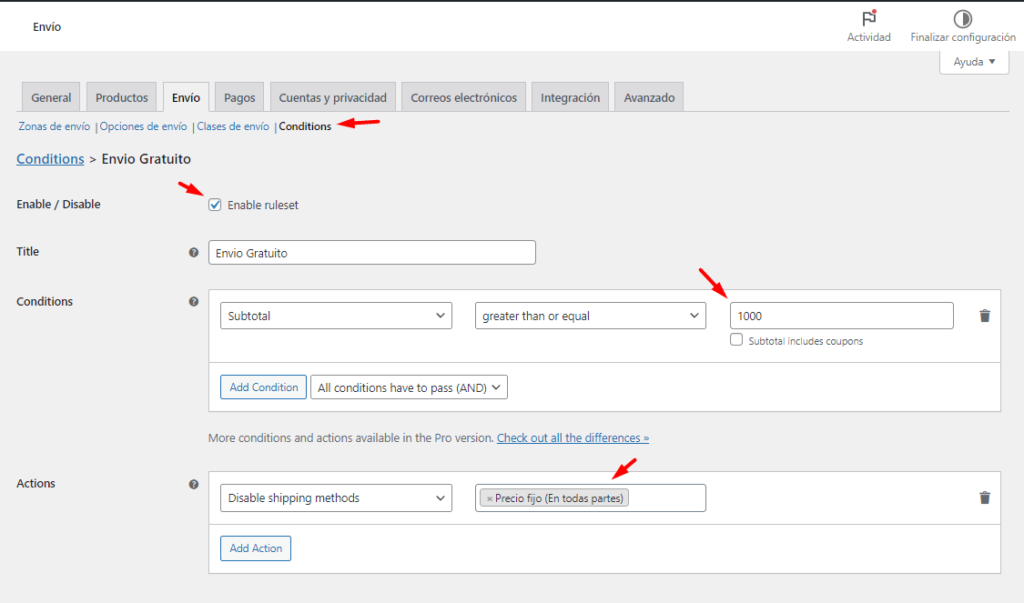Switch to the Integración tab

[x=570, y=97]
